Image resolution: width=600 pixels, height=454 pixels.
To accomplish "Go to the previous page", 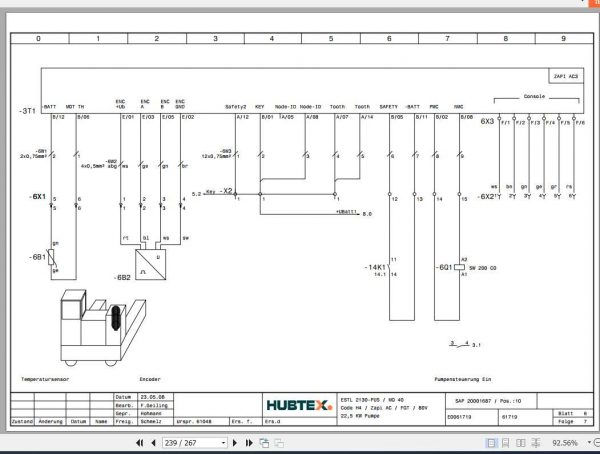I will pyautogui.click(x=153, y=443).
